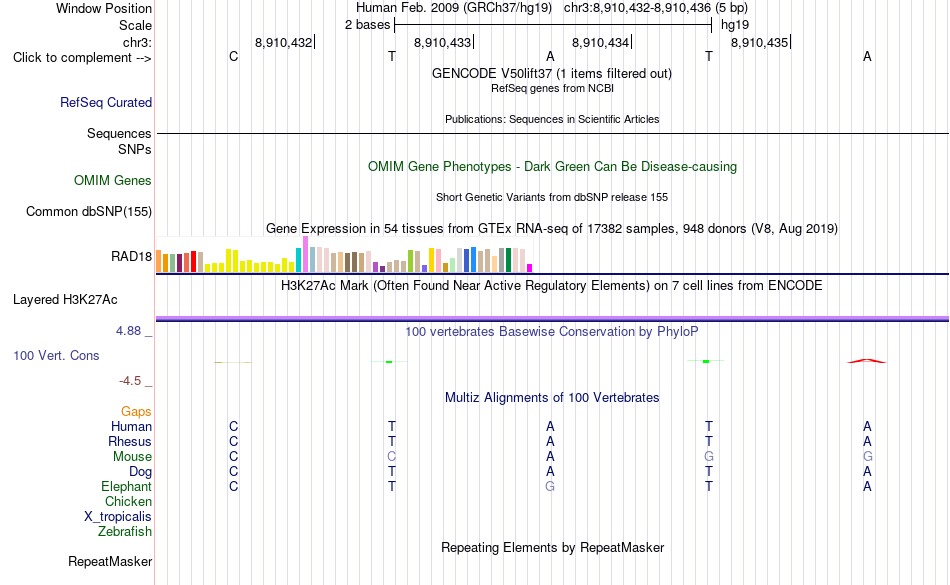Click the 8,910,433 position label

442,42
